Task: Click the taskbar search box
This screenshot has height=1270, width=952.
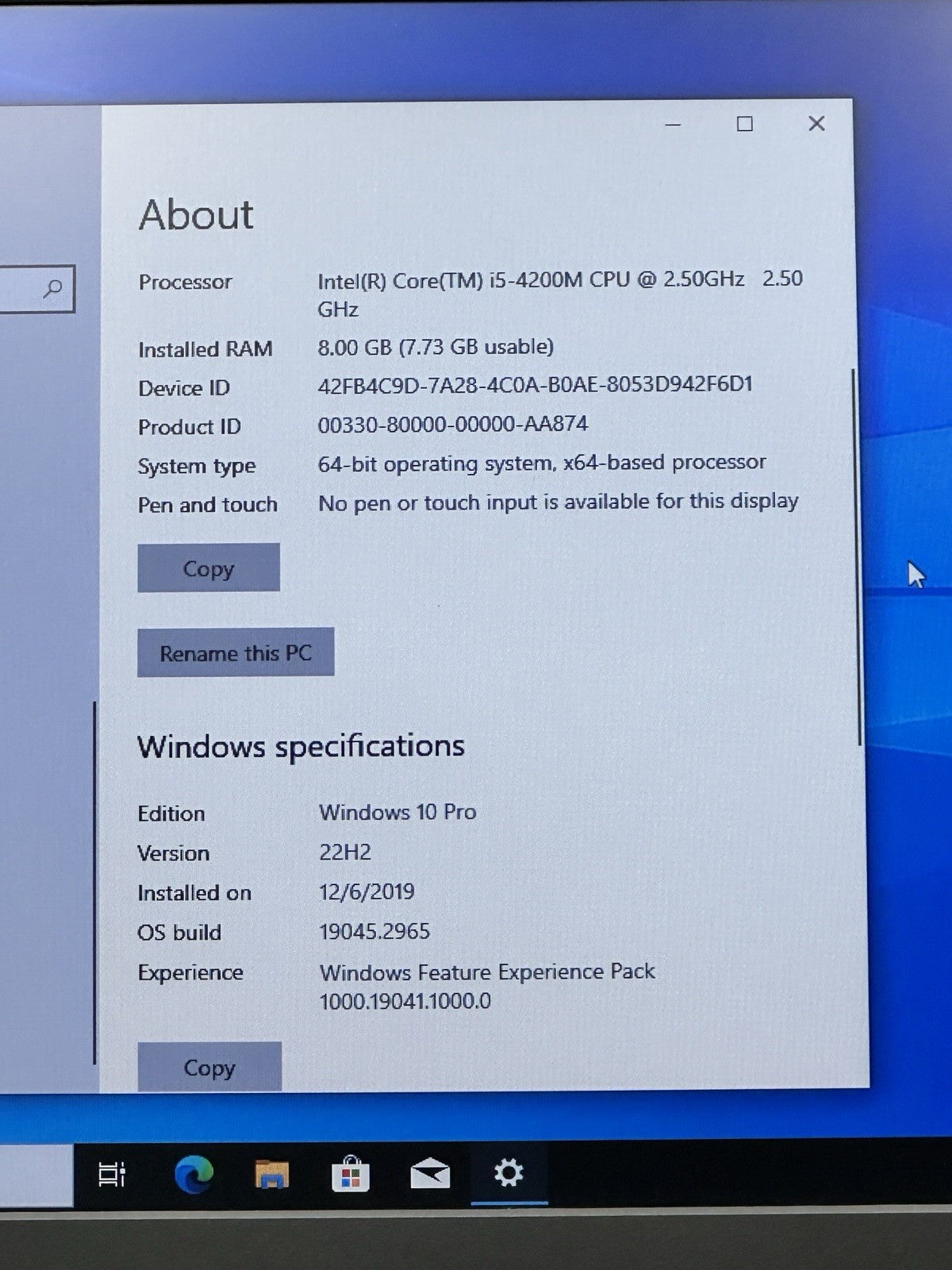Action: click(36, 1176)
